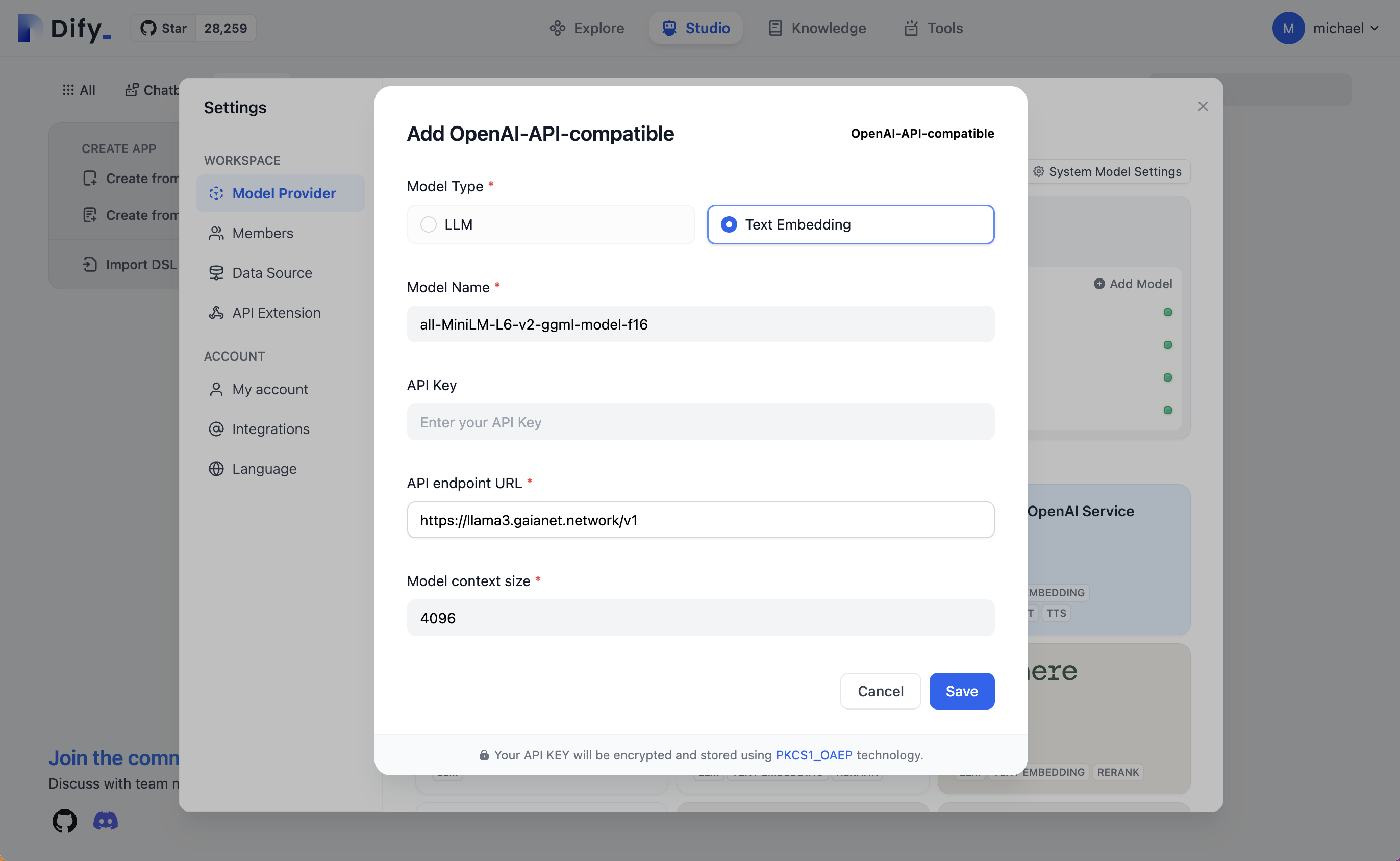Click the Add Model button
Screen dimensions: 1400x861
(x=1132, y=283)
